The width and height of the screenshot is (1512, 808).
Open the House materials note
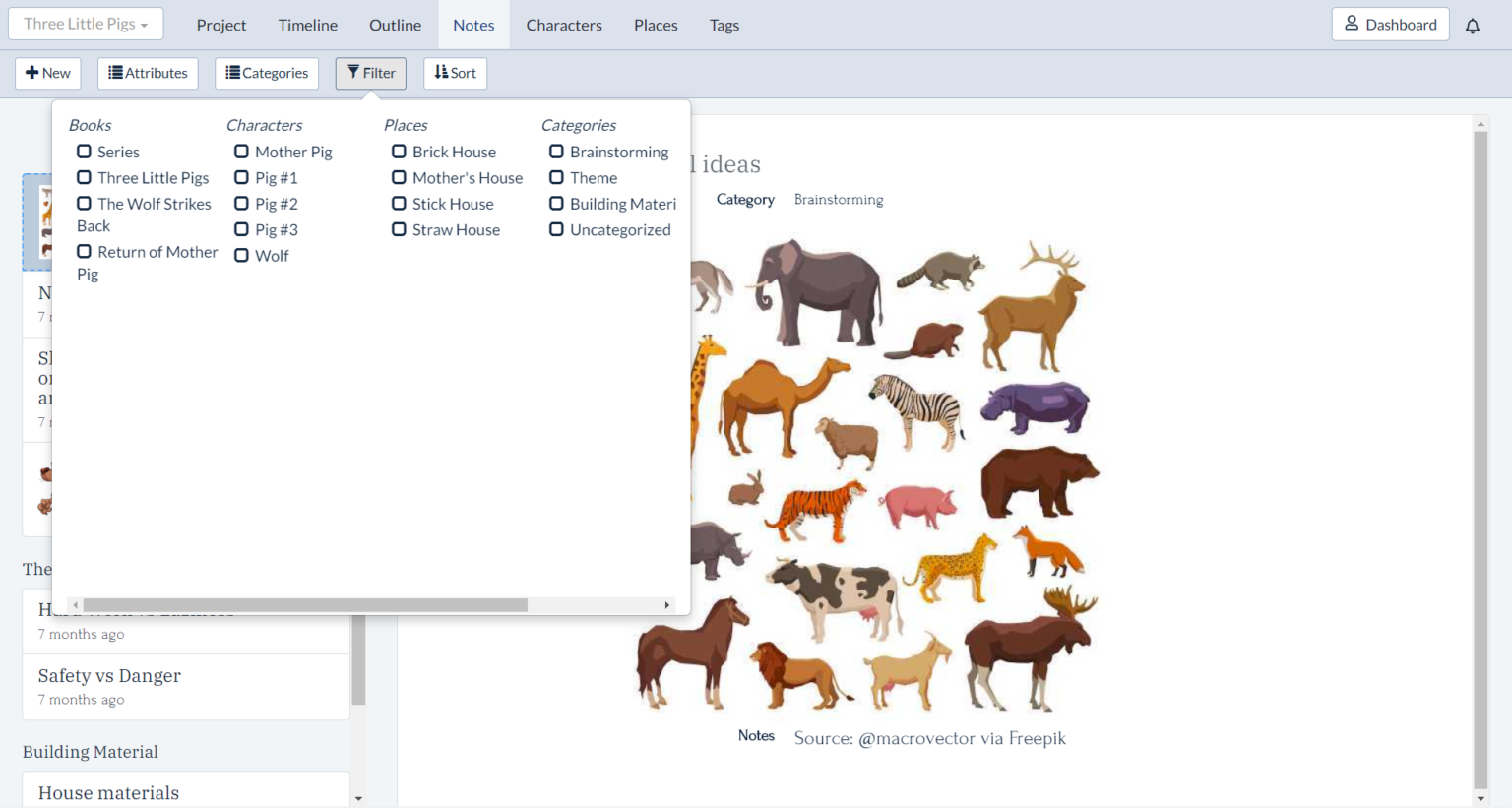[x=108, y=792]
